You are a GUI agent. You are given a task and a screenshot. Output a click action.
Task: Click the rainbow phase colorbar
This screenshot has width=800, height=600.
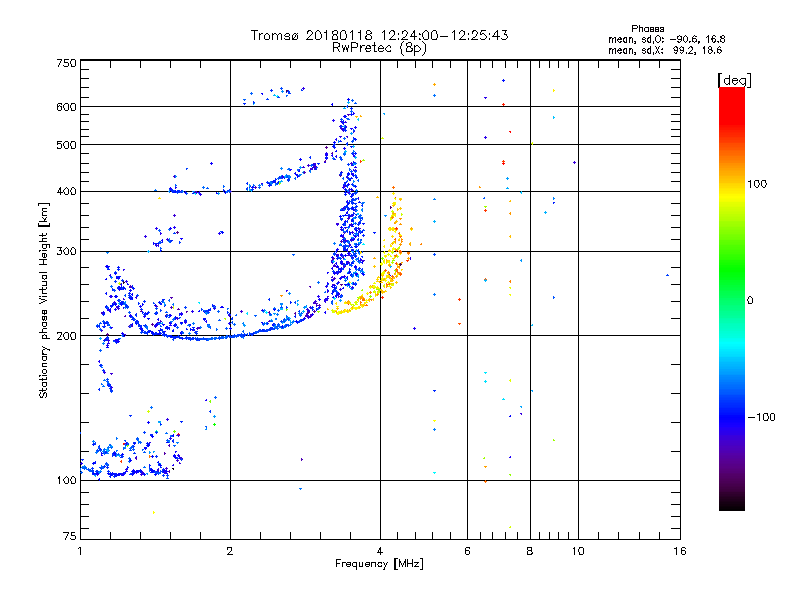coord(732,298)
